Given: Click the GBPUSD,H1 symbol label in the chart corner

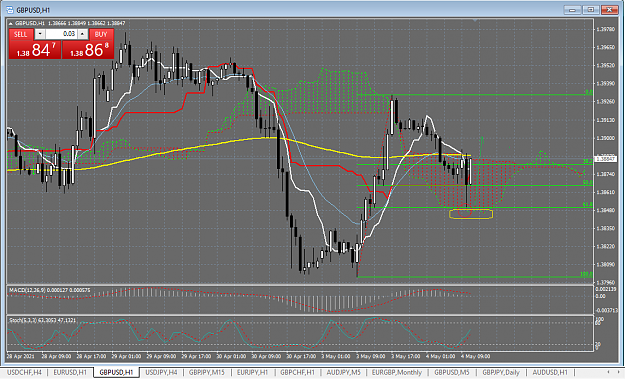Looking at the screenshot, I should tap(30, 23).
